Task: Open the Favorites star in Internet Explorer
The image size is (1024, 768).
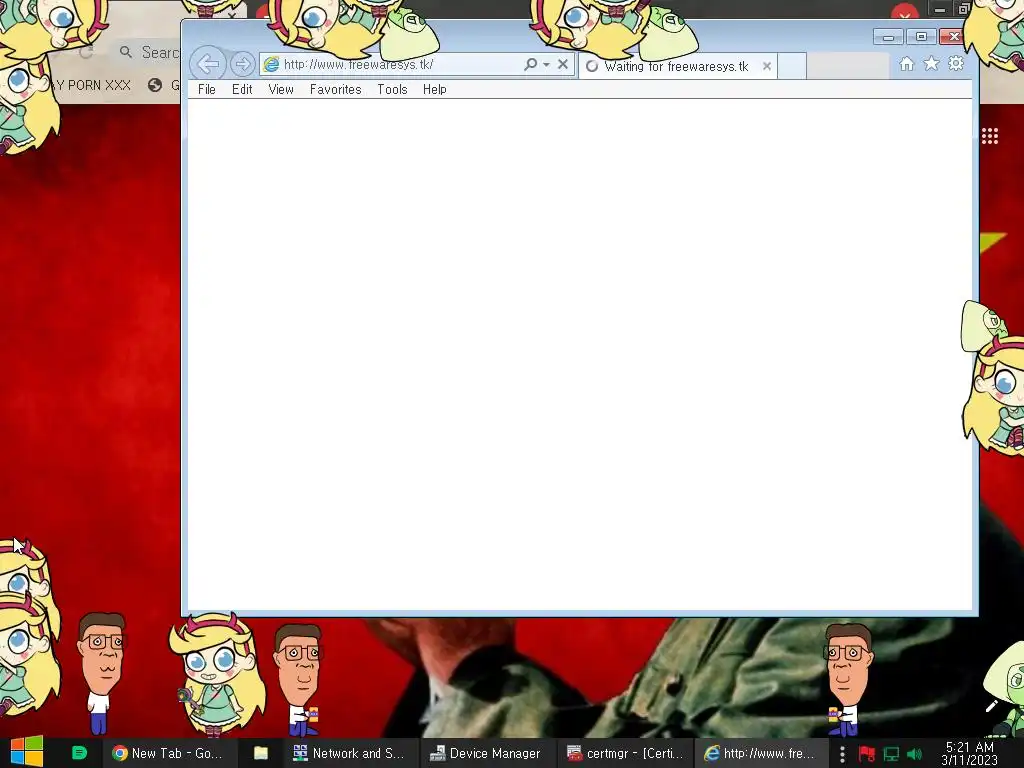Action: pyautogui.click(x=931, y=63)
